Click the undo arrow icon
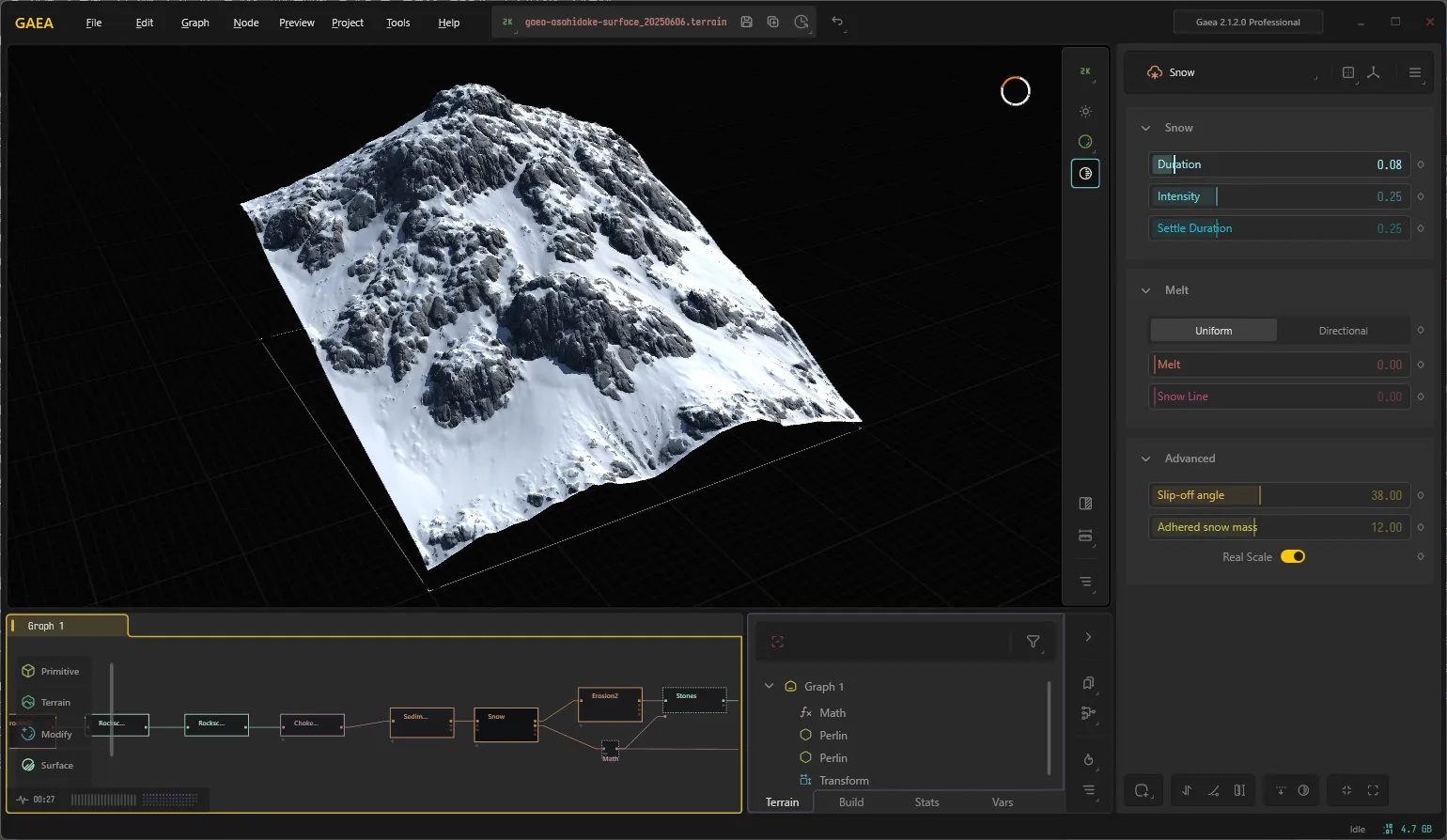The image size is (1447, 840). (x=837, y=22)
